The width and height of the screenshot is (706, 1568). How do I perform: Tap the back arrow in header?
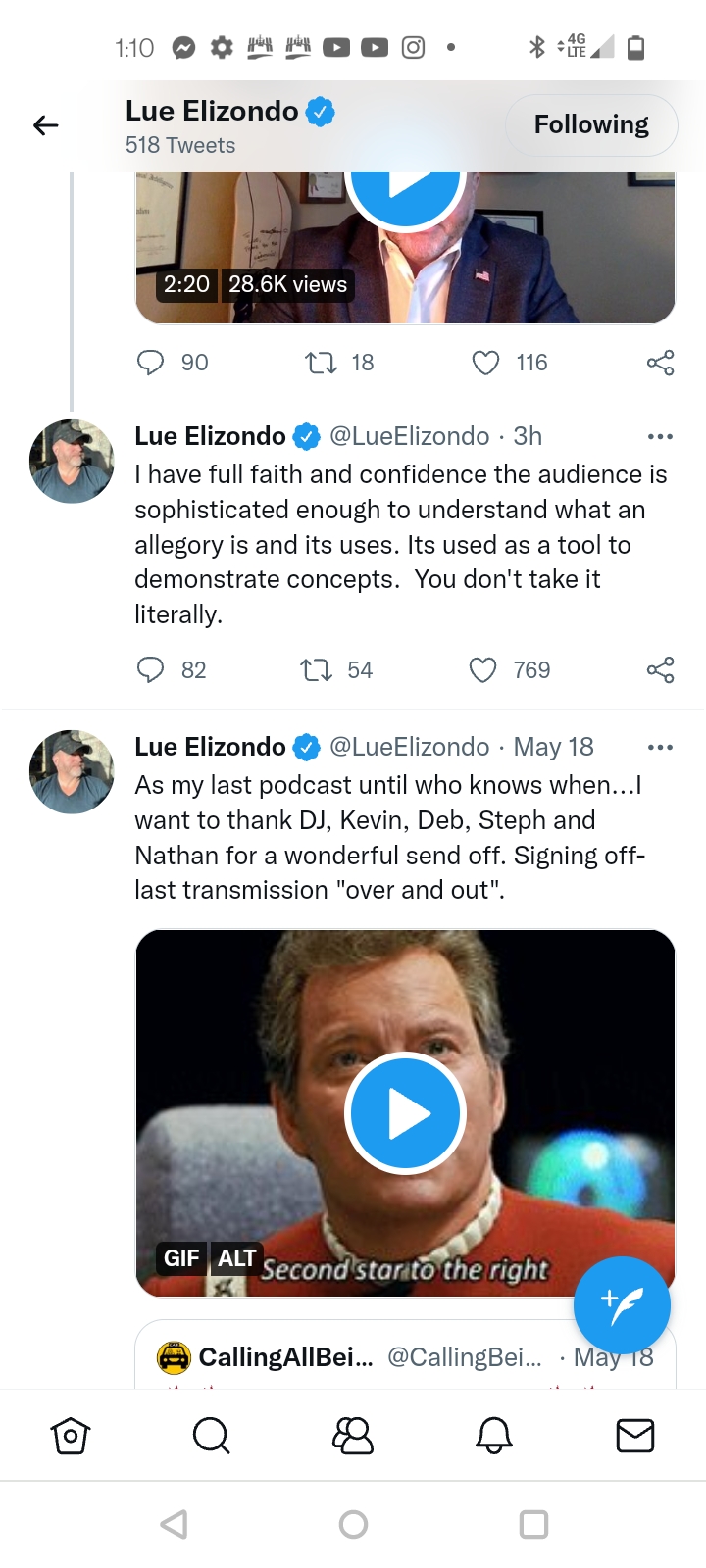point(46,125)
